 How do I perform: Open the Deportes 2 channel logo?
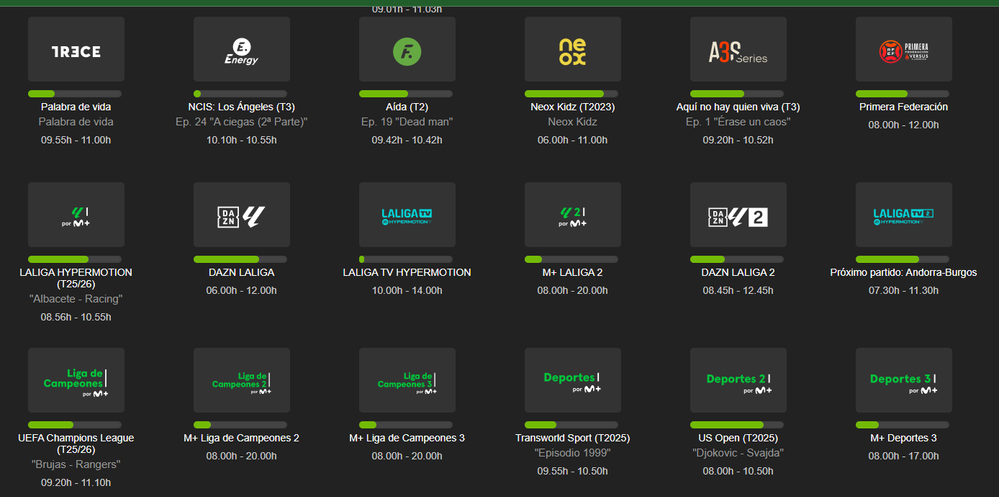pos(738,381)
